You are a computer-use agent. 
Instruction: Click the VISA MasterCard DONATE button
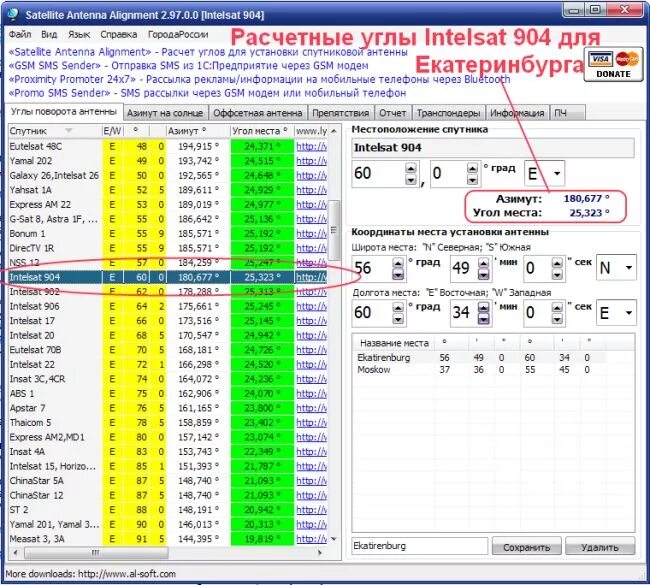click(613, 64)
